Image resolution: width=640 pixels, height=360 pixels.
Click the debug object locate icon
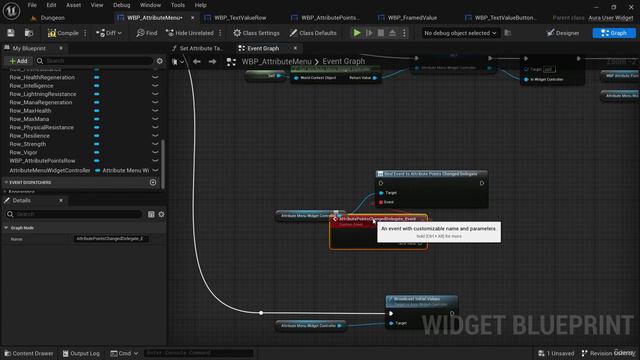point(508,33)
